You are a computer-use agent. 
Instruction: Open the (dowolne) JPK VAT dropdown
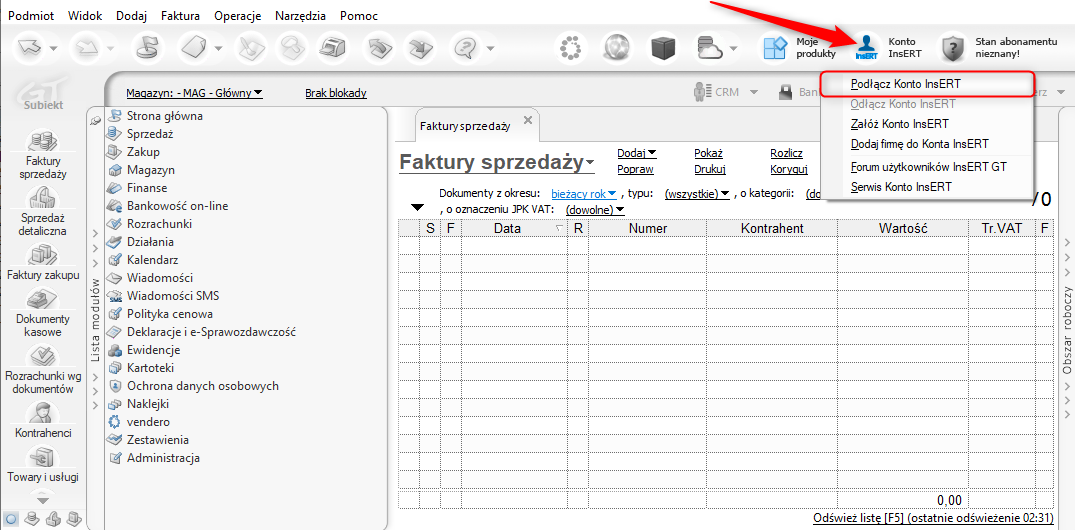pyautogui.click(x=595, y=210)
